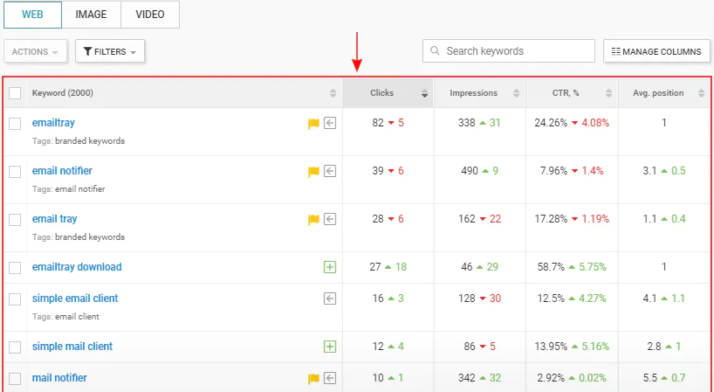This screenshot has width=714, height=392.
Task: Switch to the Image tab
Action: (x=91, y=15)
